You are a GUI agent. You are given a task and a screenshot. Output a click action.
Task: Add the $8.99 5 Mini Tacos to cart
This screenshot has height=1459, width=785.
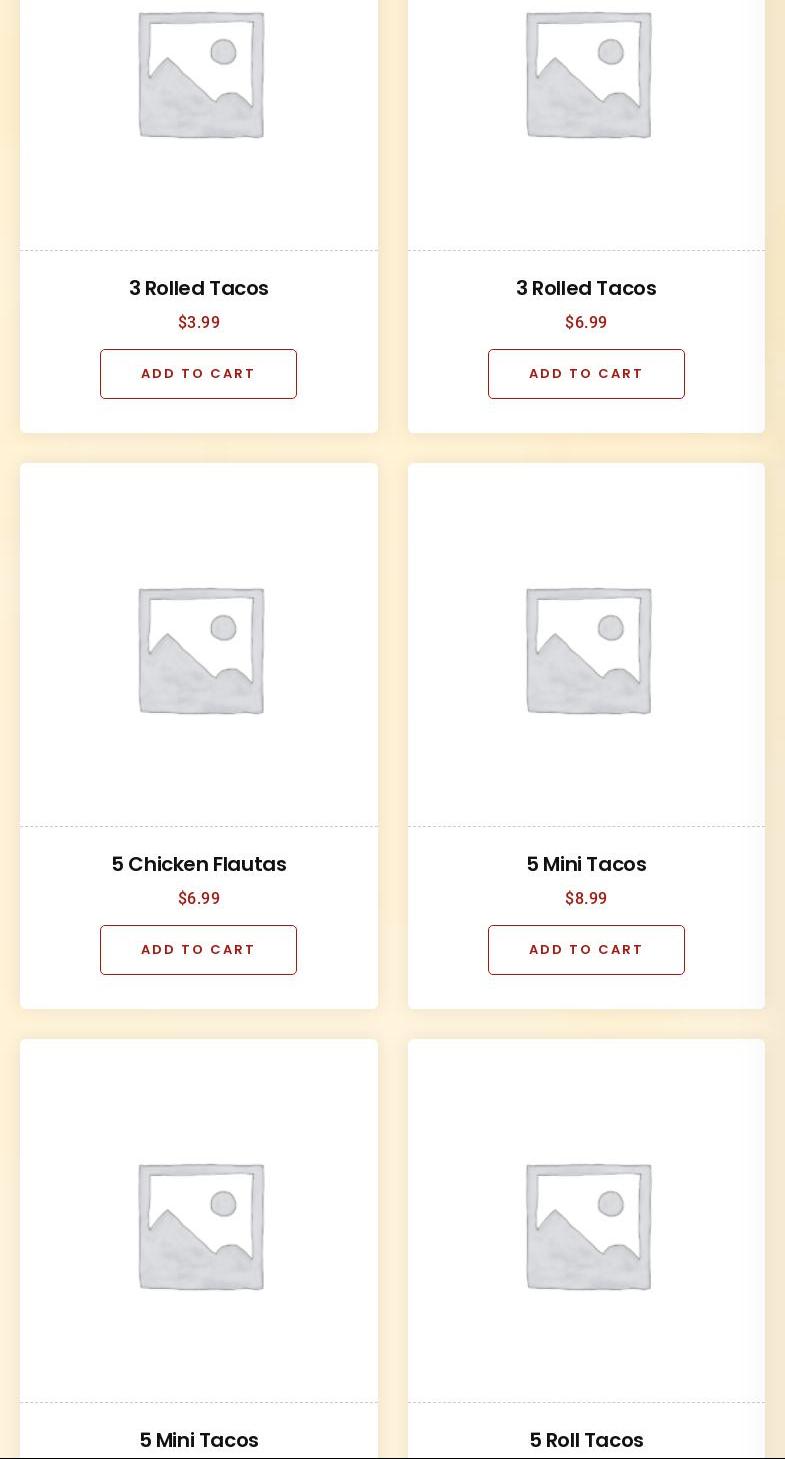586,950
